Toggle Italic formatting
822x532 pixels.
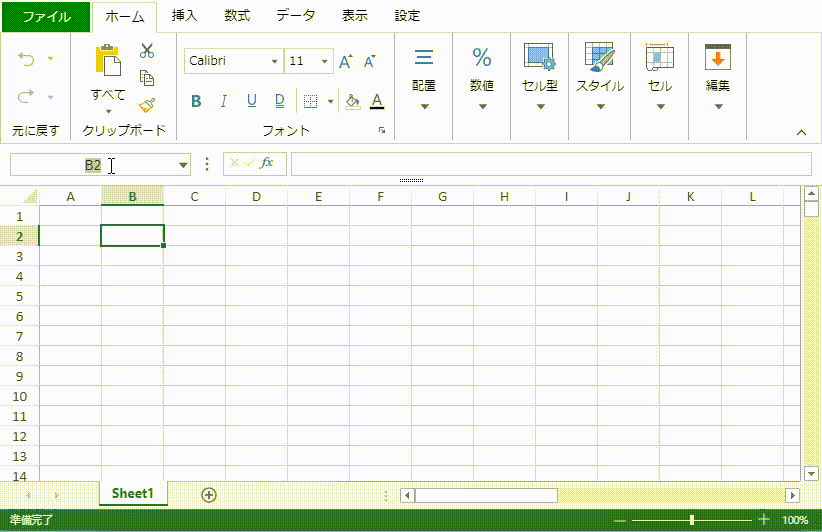pos(224,101)
